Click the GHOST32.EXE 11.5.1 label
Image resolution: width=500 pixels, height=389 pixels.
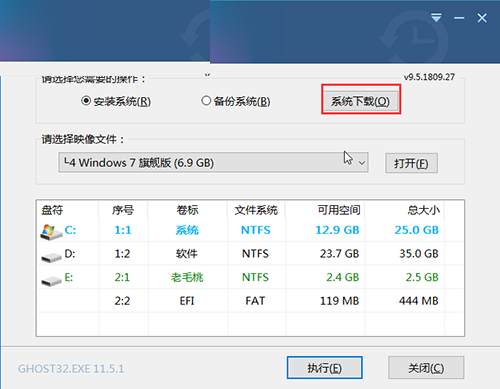pyautogui.click(x=71, y=369)
